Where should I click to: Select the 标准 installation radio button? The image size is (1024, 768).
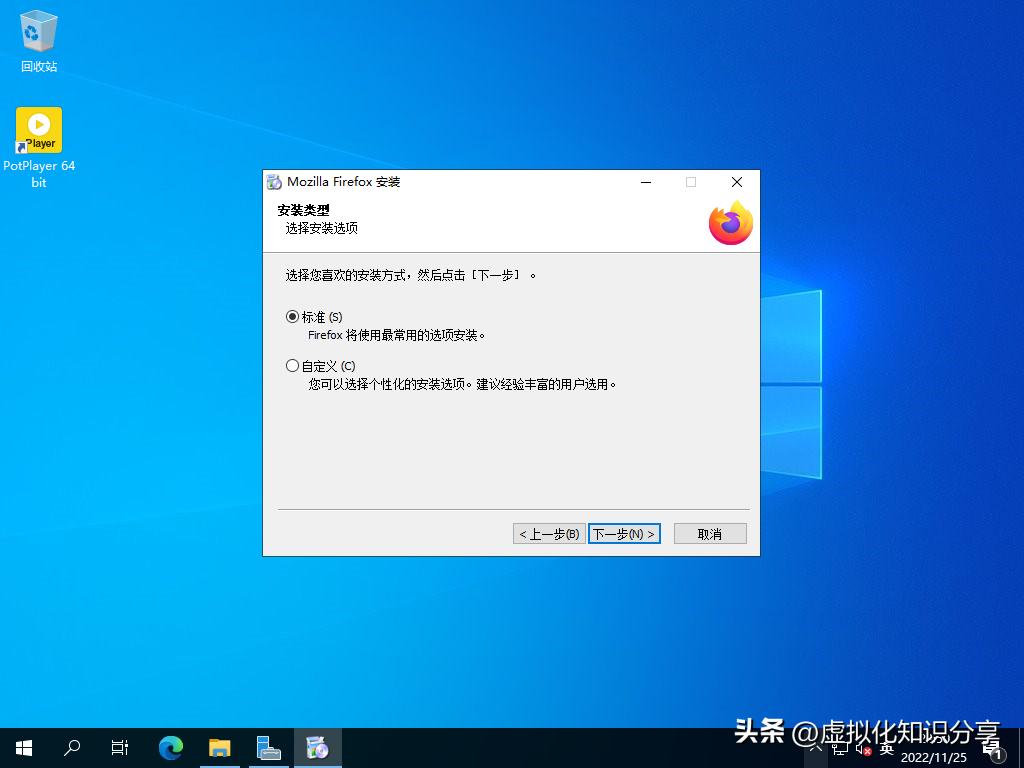(293, 316)
